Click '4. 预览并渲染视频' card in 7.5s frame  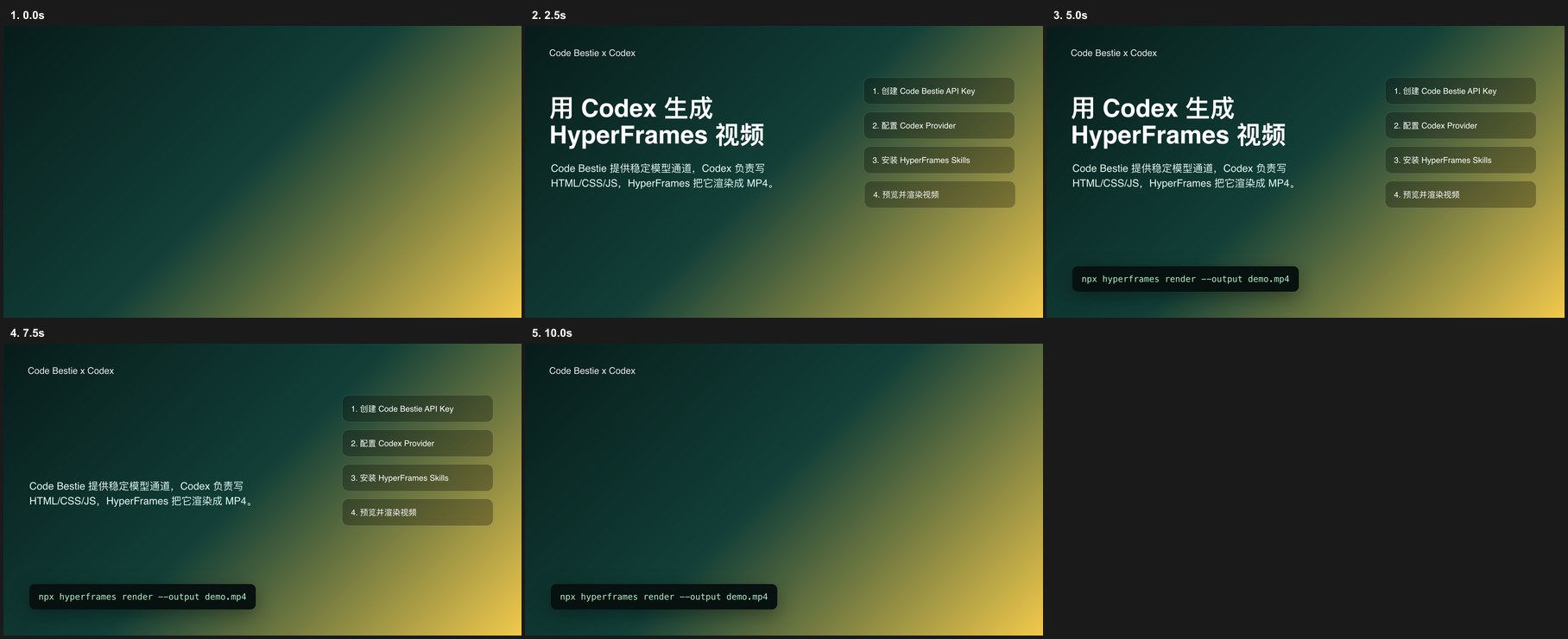click(x=418, y=513)
